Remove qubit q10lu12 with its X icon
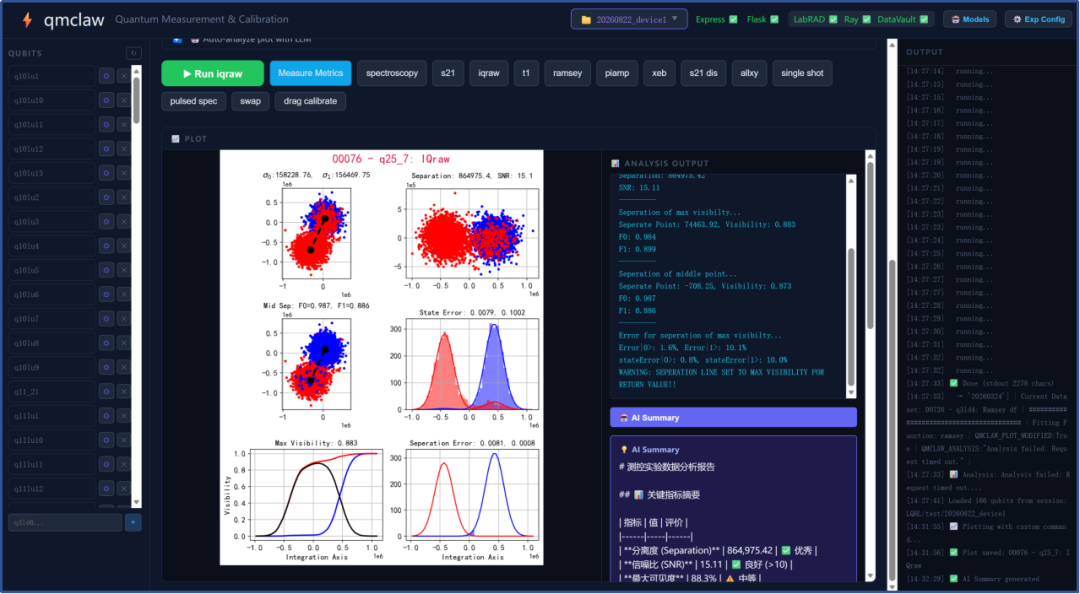1080x594 pixels. (x=123, y=149)
